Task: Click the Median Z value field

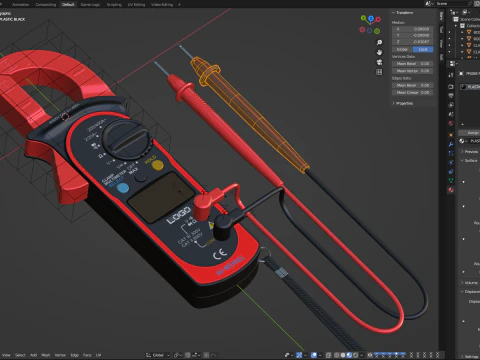Action: point(413,42)
